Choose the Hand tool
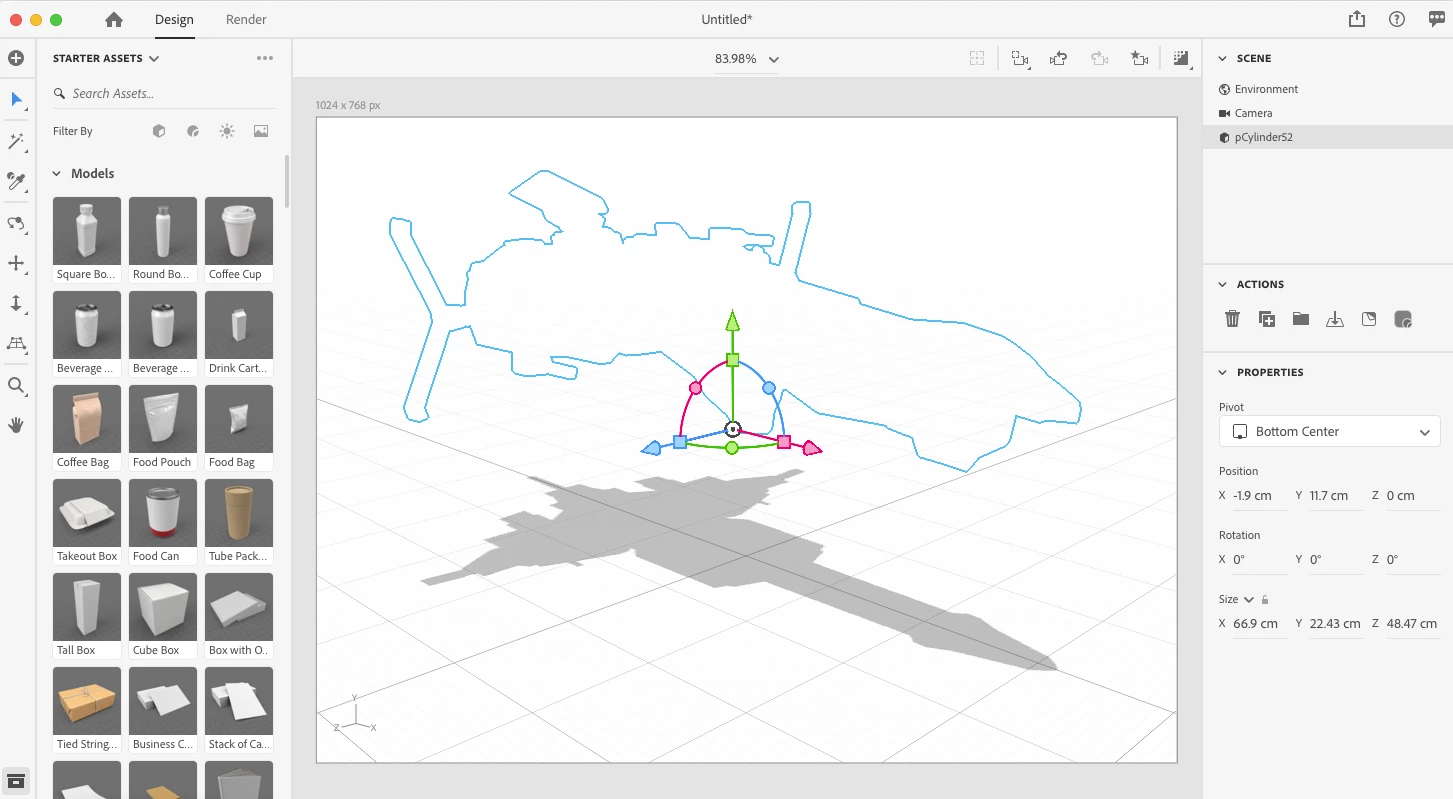1453x799 pixels. tap(16, 425)
